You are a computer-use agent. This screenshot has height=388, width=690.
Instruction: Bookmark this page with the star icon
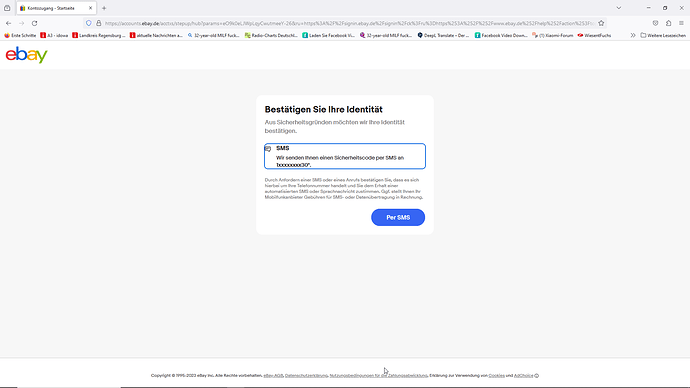pyautogui.click(x=601, y=23)
